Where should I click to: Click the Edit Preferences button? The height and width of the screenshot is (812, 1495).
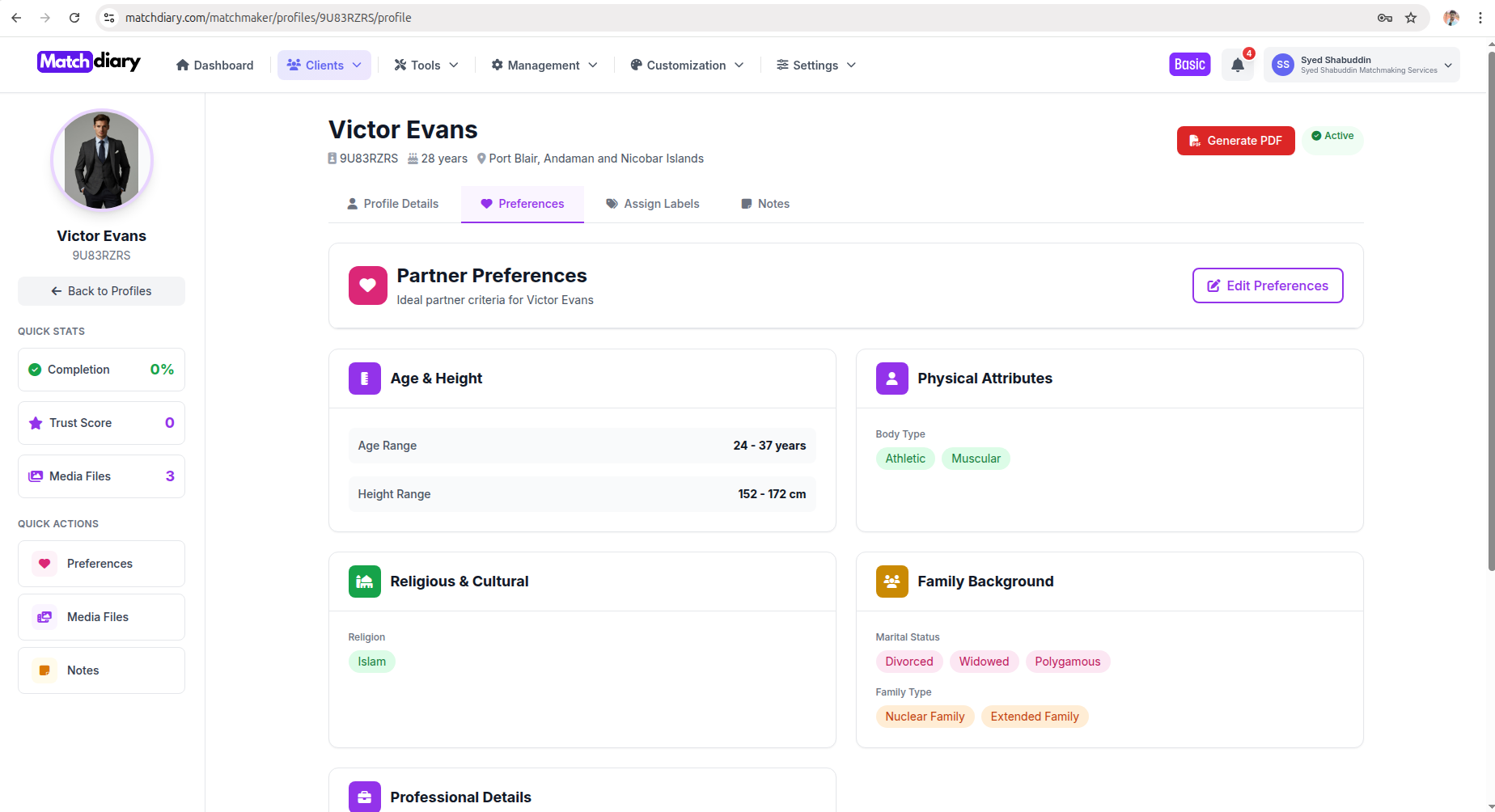click(1267, 285)
